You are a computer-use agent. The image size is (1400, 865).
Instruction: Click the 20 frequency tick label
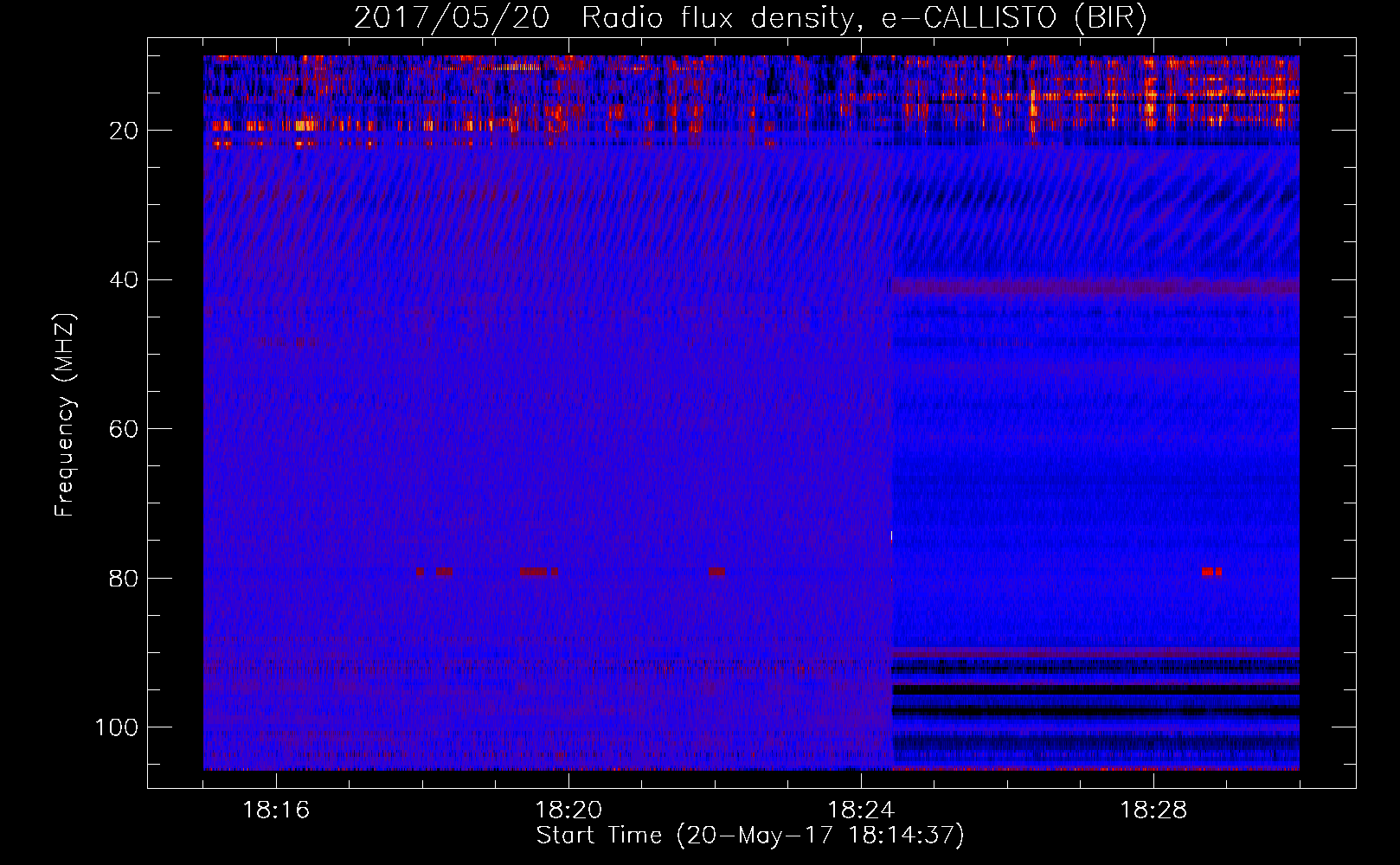125,131
